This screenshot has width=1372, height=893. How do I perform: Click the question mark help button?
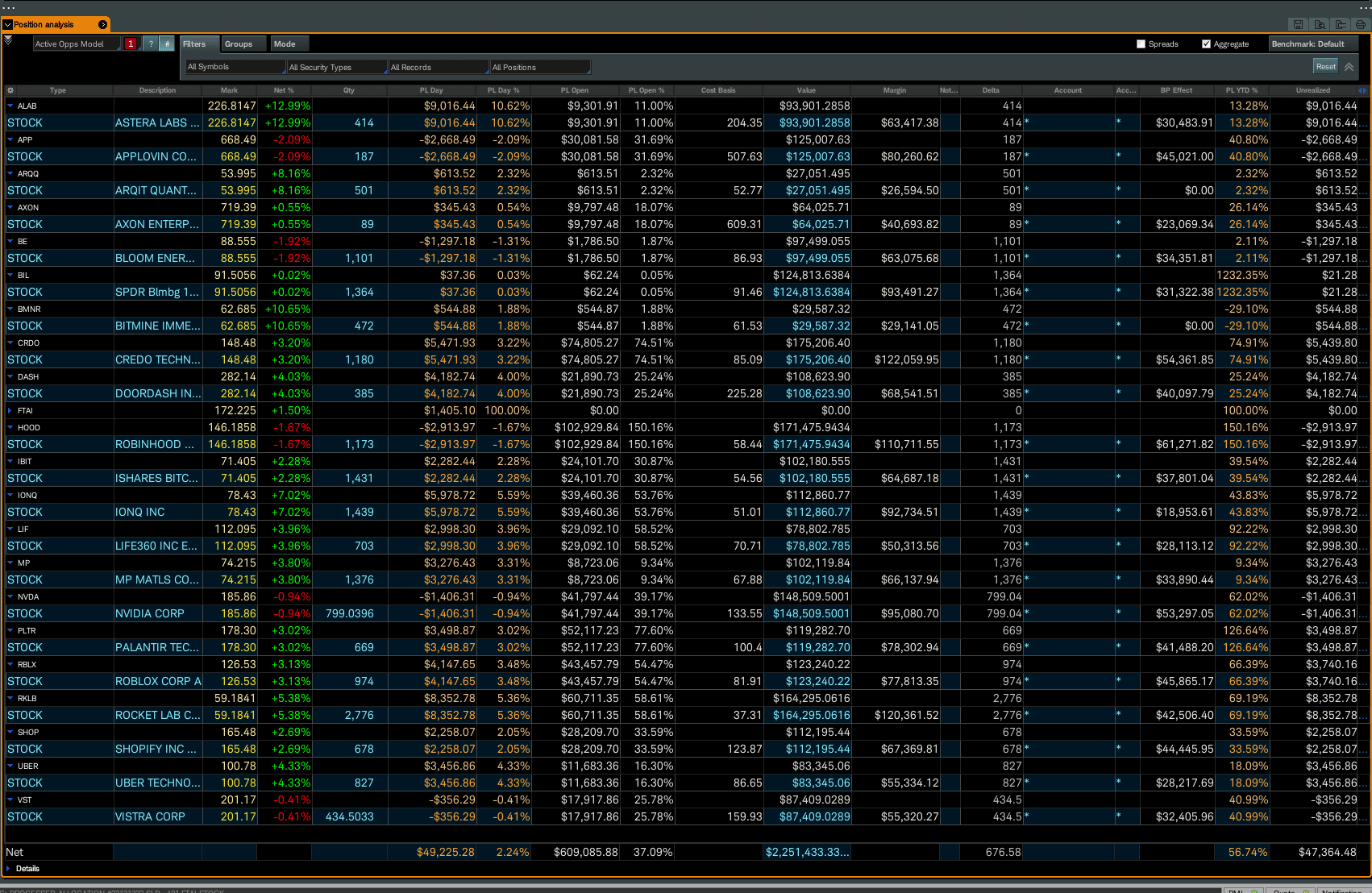[151, 44]
